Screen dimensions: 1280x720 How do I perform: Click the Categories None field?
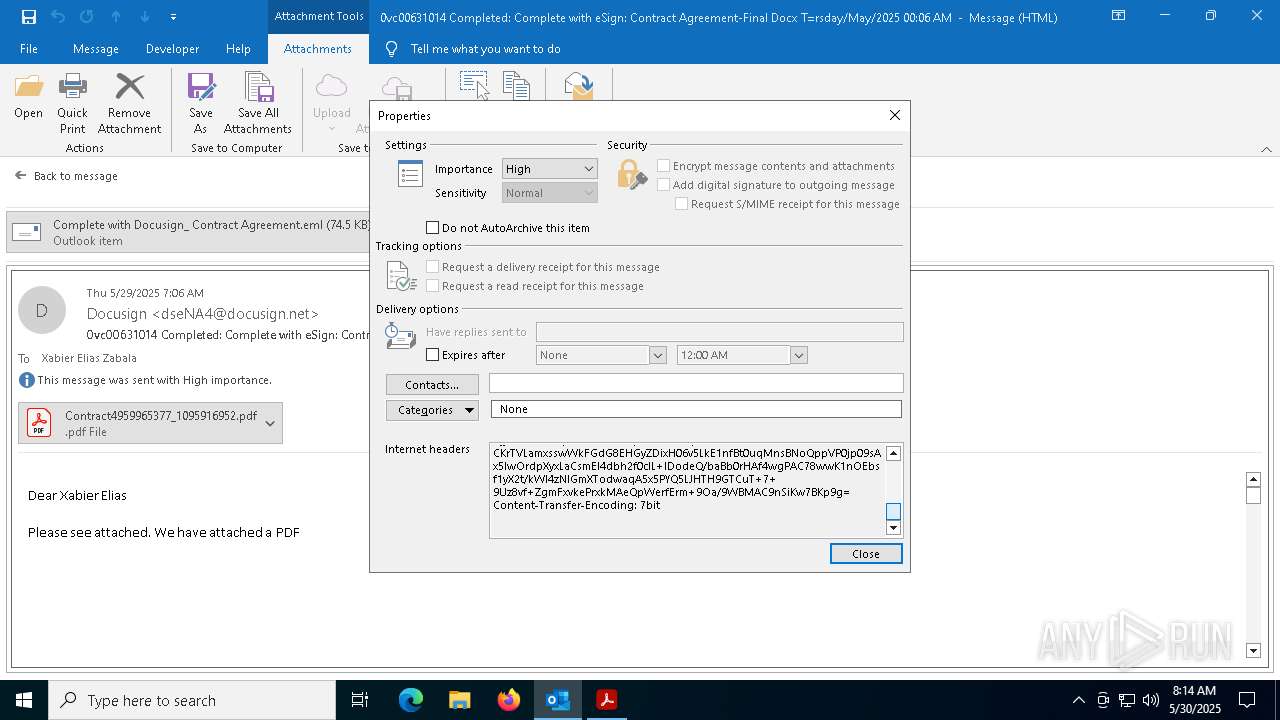tap(696, 409)
